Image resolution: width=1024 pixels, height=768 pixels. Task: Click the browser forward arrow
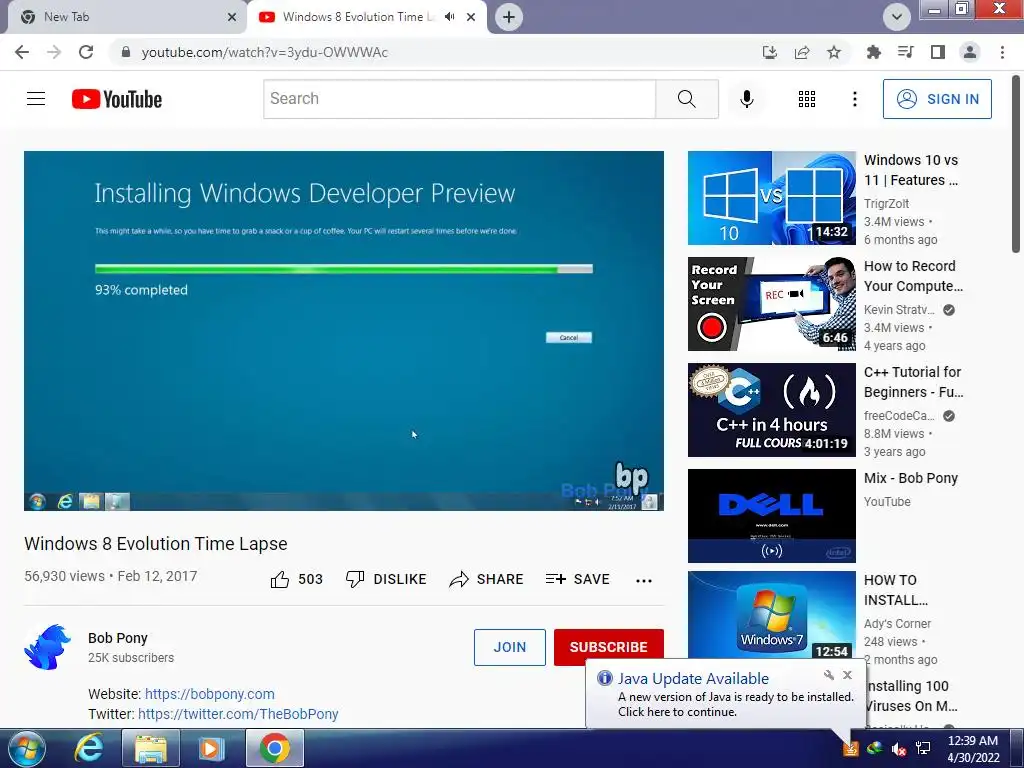pyautogui.click(x=54, y=52)
